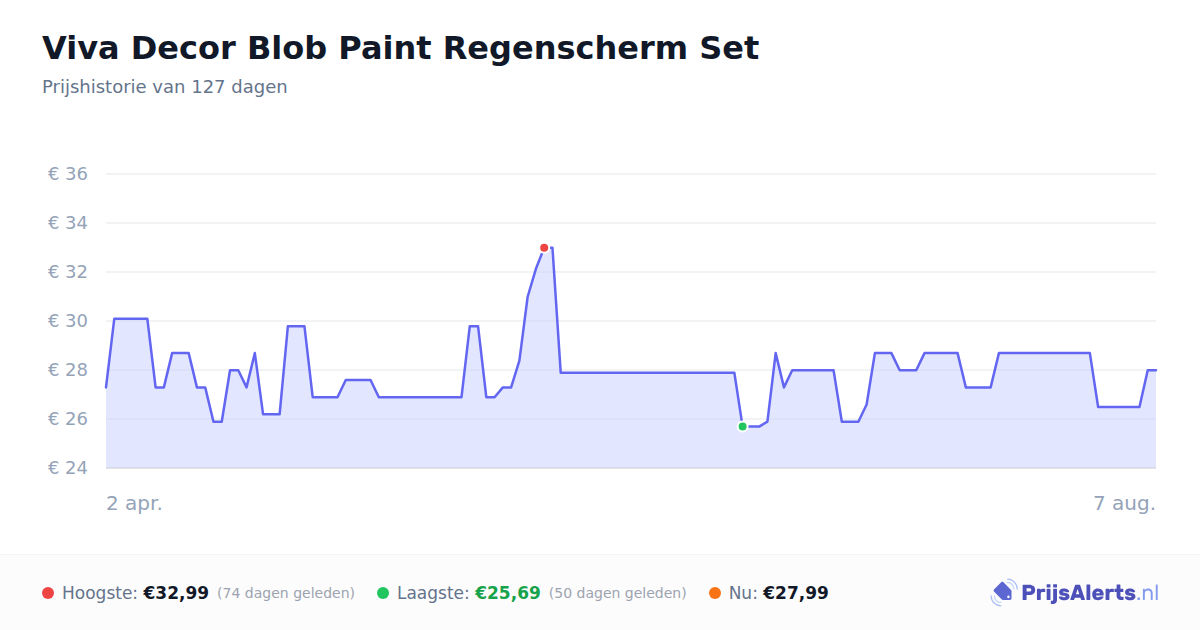Click the 7 aug. end date label
This screenshot has width=1200, height=630.
1125,503
